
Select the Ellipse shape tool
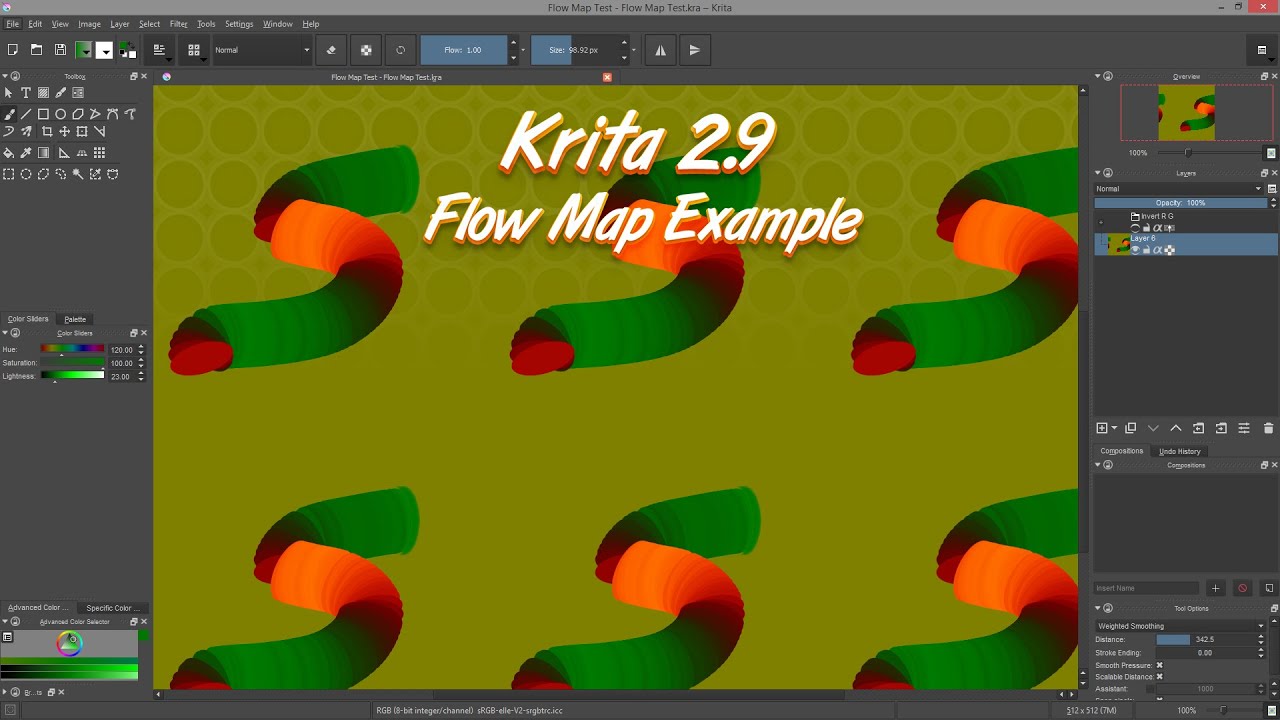[61, 114]
